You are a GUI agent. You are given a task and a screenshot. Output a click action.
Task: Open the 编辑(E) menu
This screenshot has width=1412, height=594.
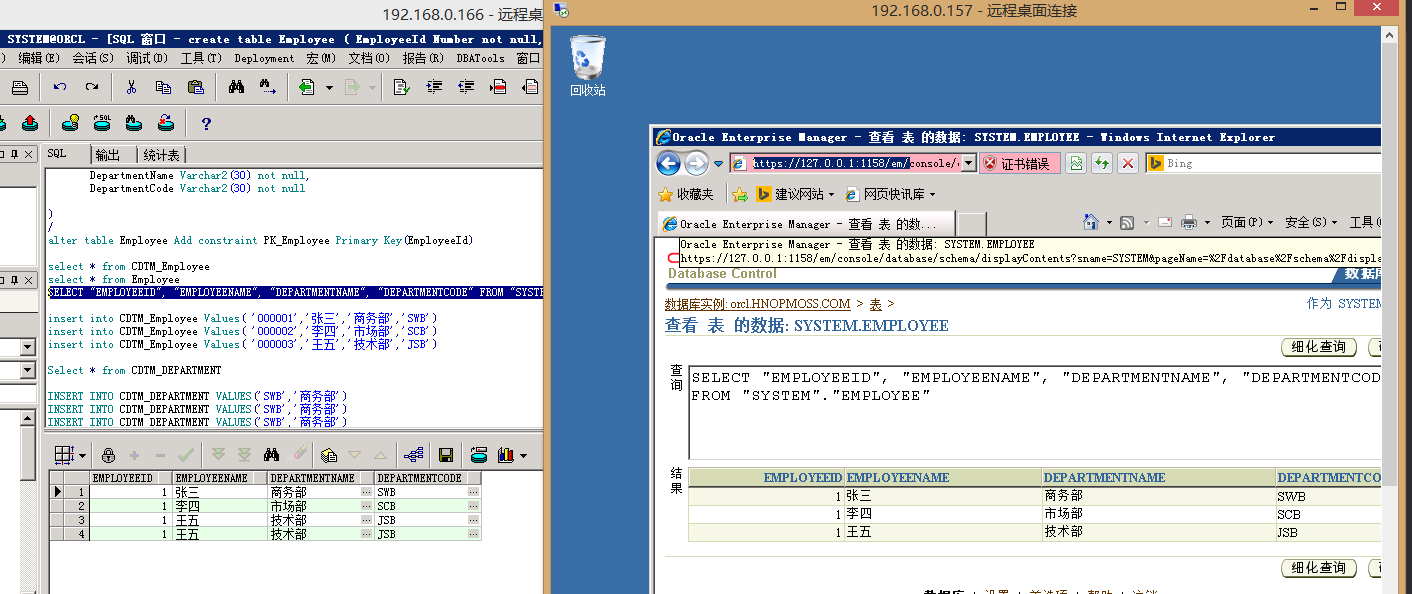[x=39, y=58]
